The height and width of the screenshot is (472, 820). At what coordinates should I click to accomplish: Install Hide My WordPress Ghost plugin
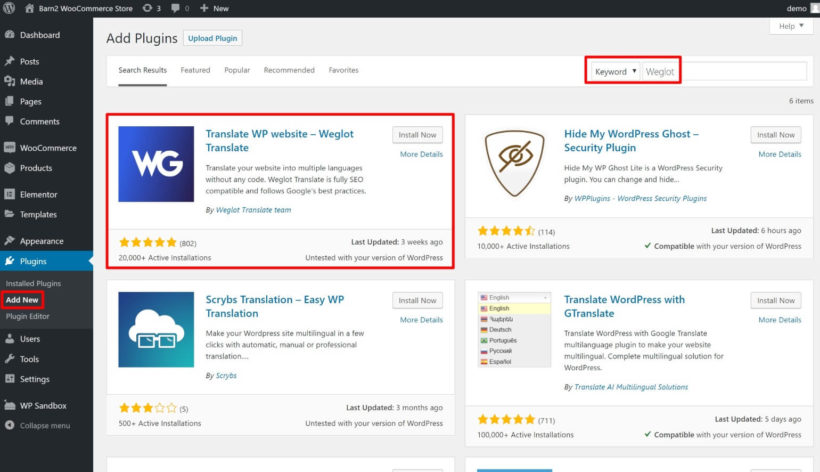776,135
